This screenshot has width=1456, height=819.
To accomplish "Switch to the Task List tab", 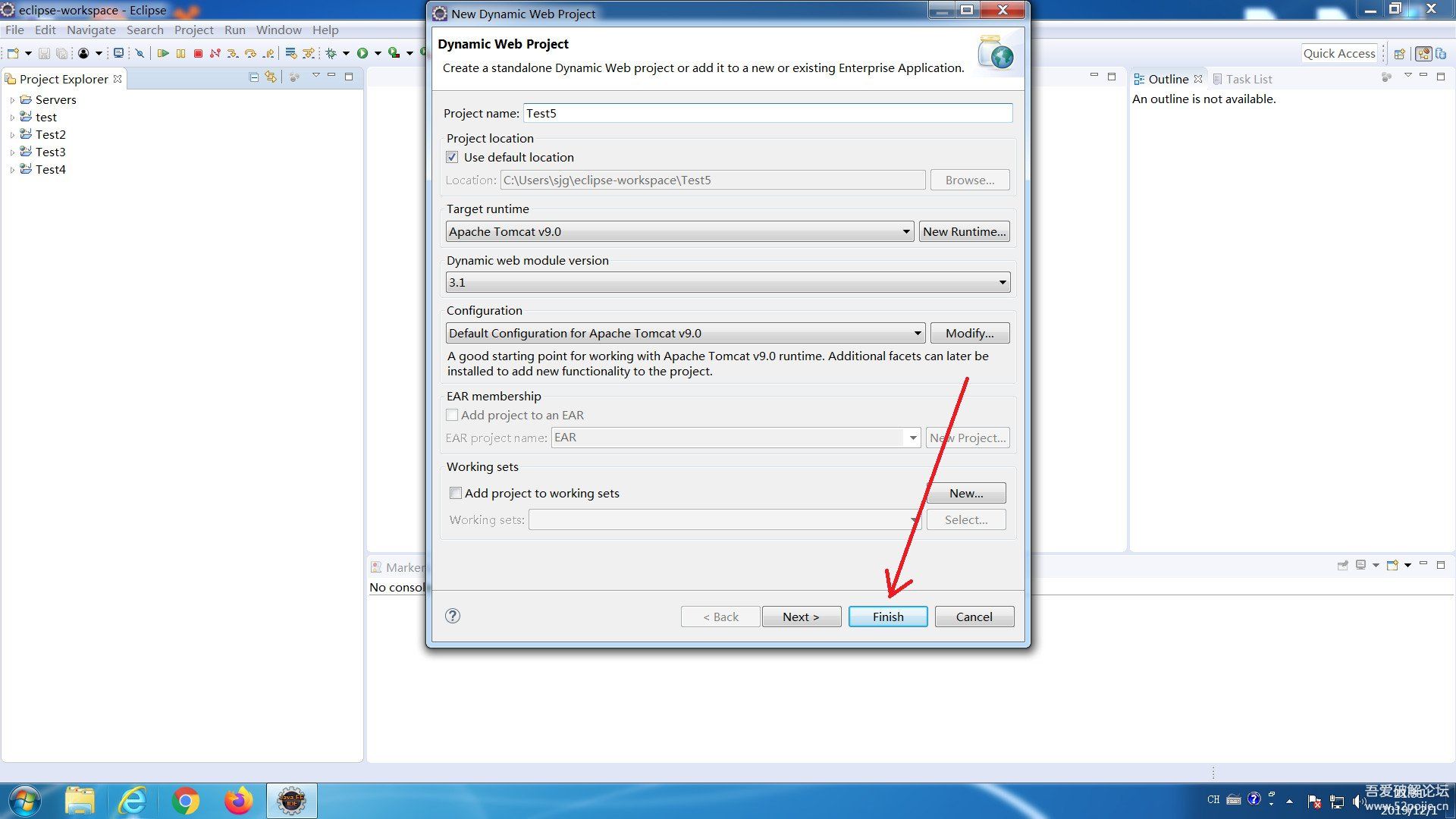I will click(x=1242, y=79).
